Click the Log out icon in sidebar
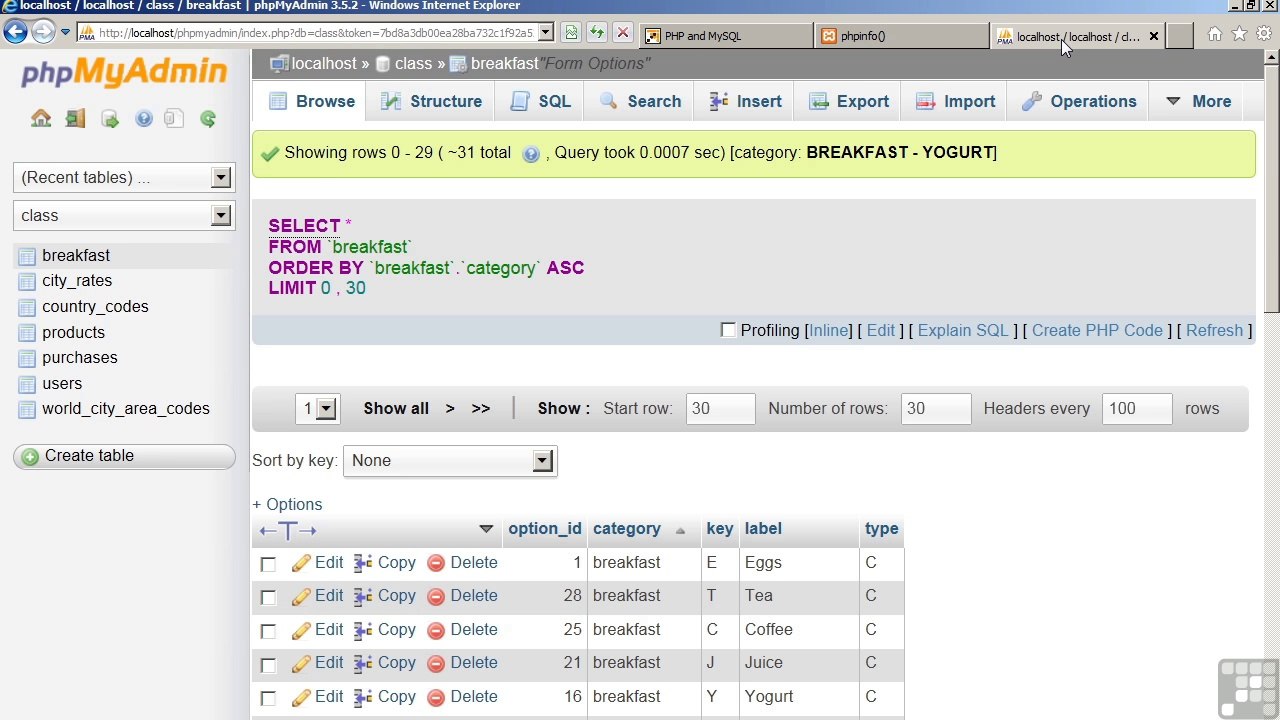The height and width of the screenshot is (720, 1280). (x=75, y=119)
